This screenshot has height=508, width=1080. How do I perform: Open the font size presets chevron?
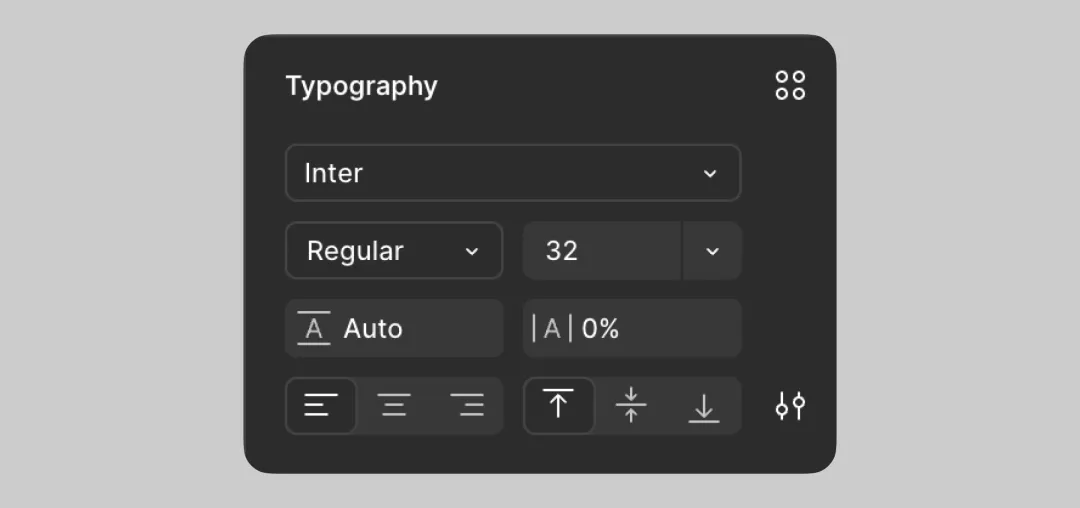[712, 251]
